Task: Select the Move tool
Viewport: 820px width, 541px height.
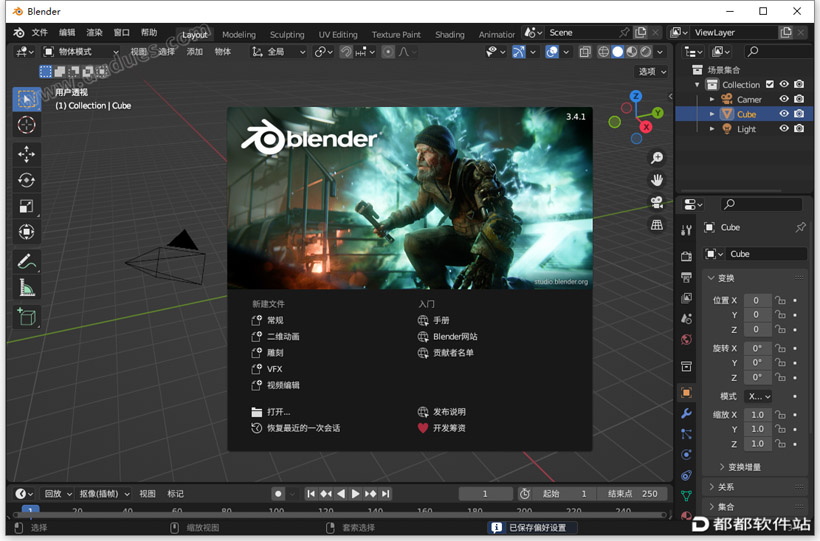Action: [26, 154]
